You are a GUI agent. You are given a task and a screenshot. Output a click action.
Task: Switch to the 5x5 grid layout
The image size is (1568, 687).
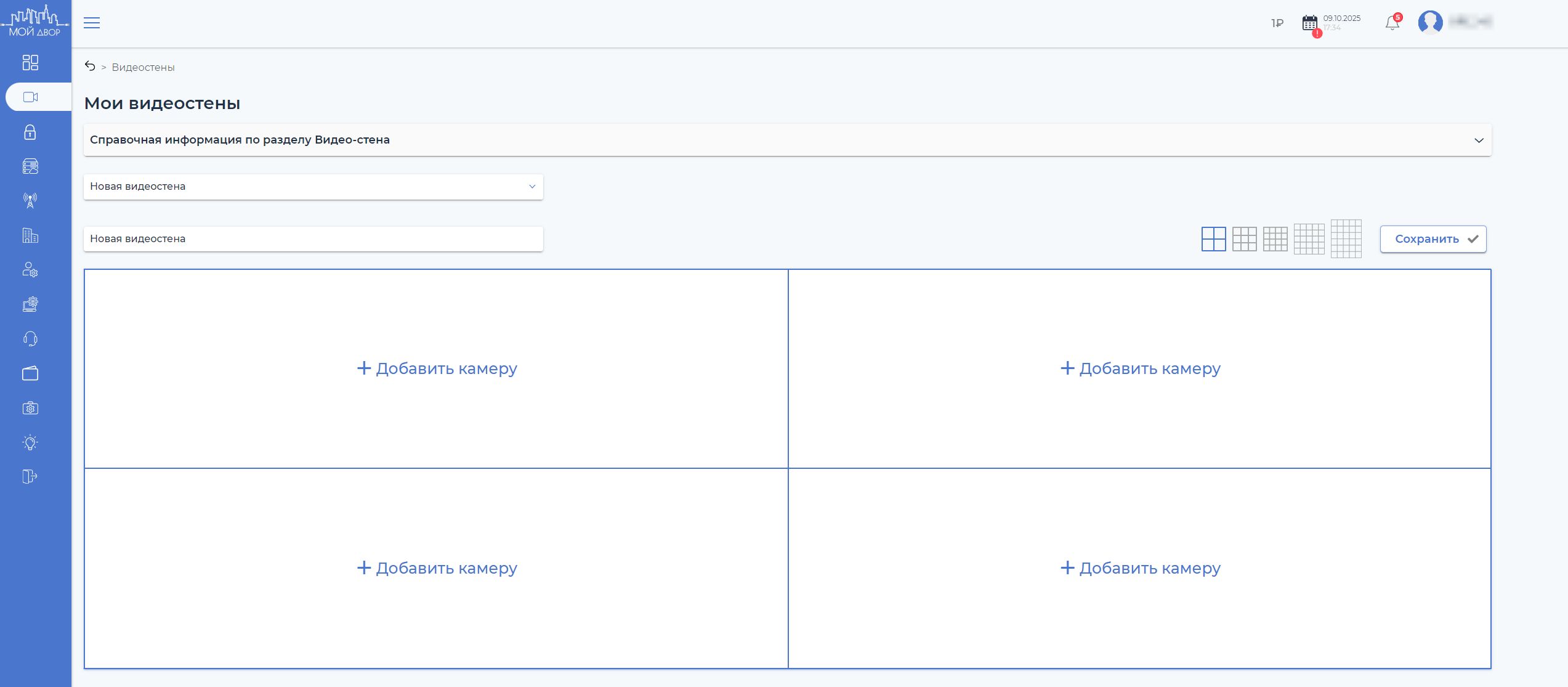pos(1309,239)
